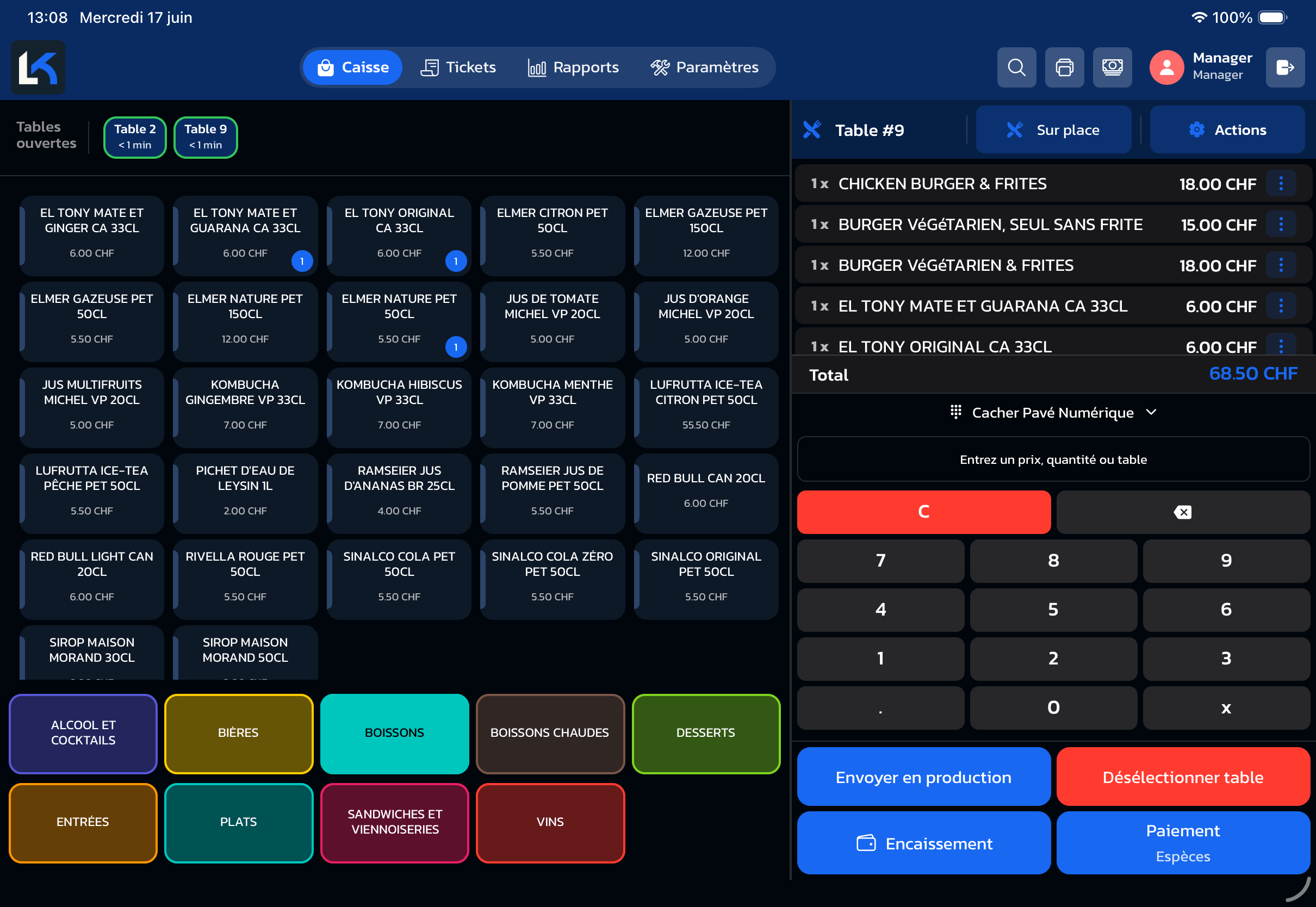Open the Actions menu
1316x907 pixels.
point(1227,130)
